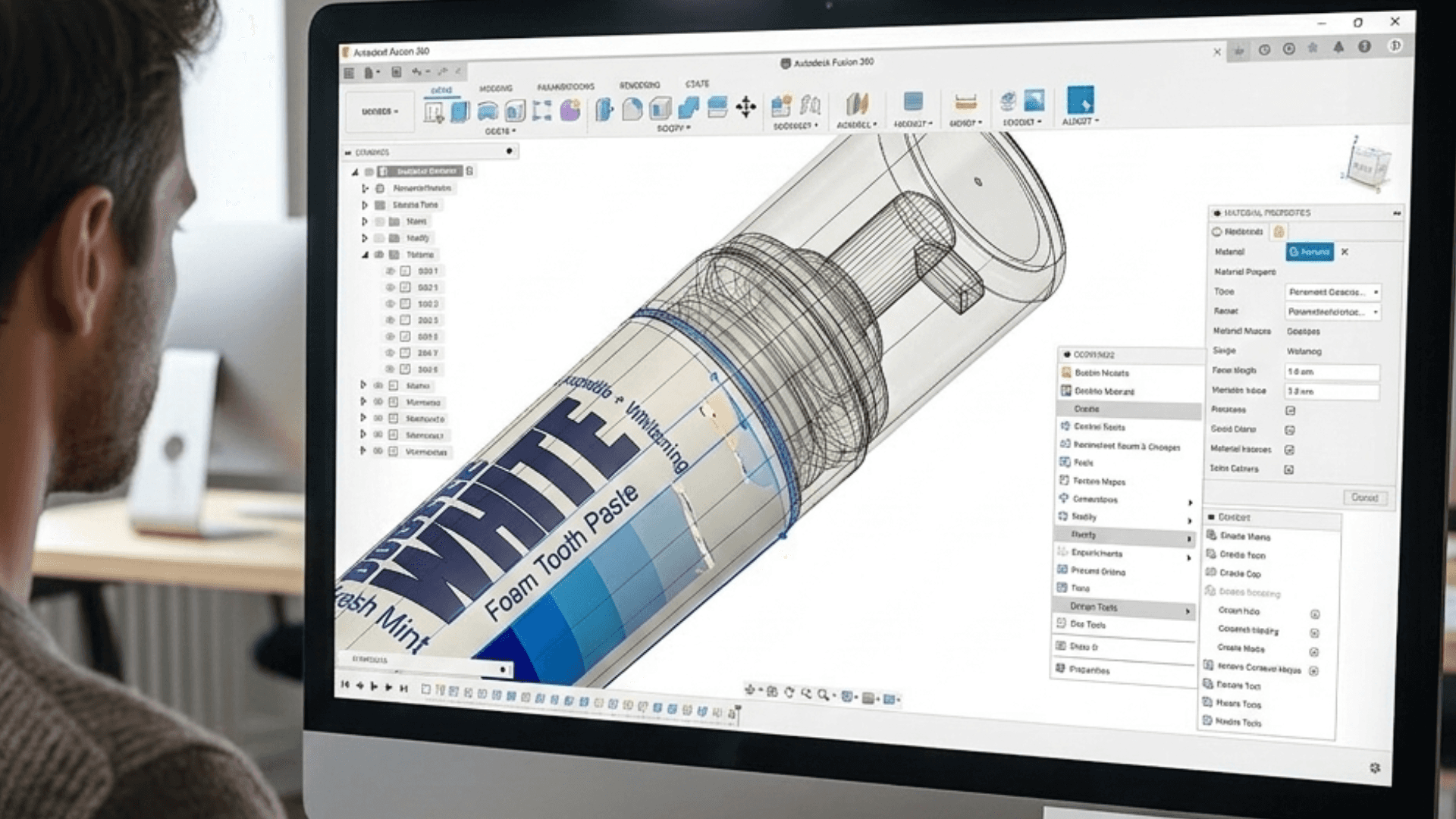This screenshot has height=819, width=1456.
Task: Click the purple sphere form icon
Action: (570, 111)
